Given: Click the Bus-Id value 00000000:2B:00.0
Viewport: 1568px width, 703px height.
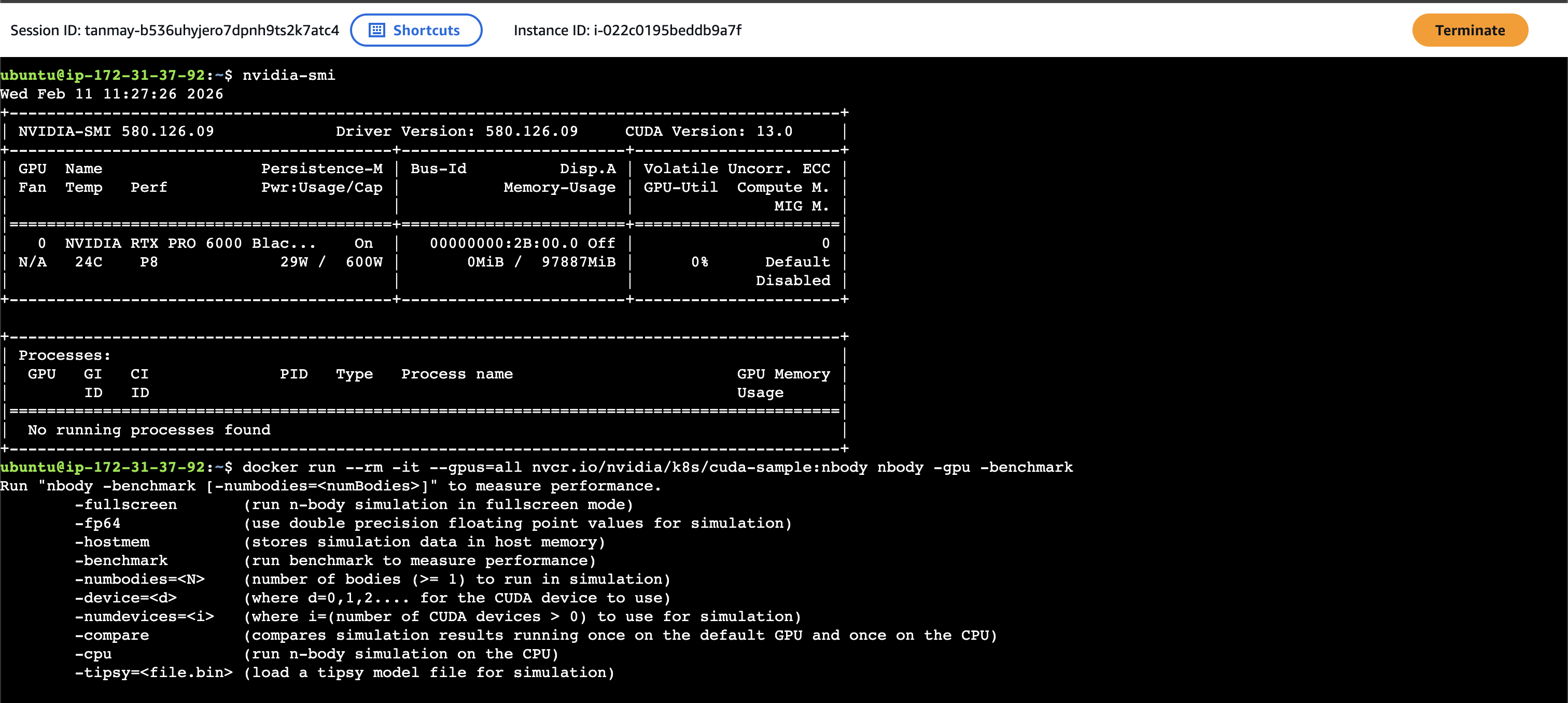Looking at the screenshot, I should click(504, 244).
